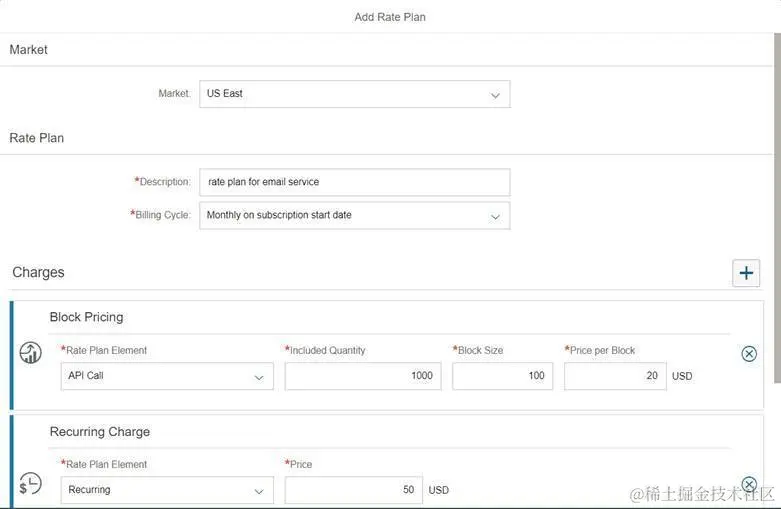Remove the Recurring Charge entry
781x509 pixels.
click(x=749, y=484)
